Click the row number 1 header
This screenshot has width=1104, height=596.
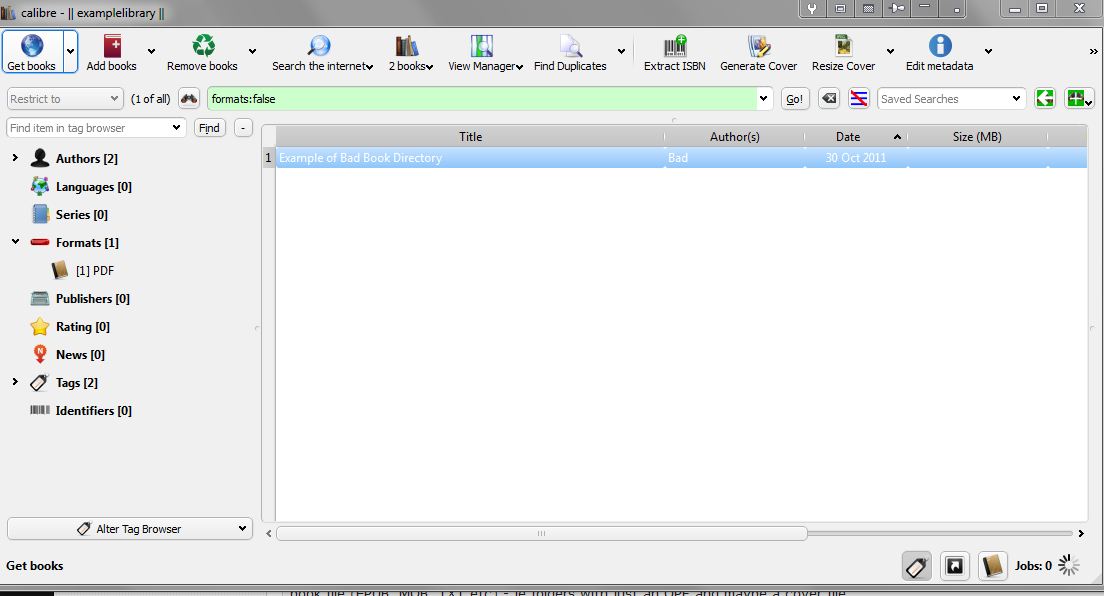click(x=268, y=158)
